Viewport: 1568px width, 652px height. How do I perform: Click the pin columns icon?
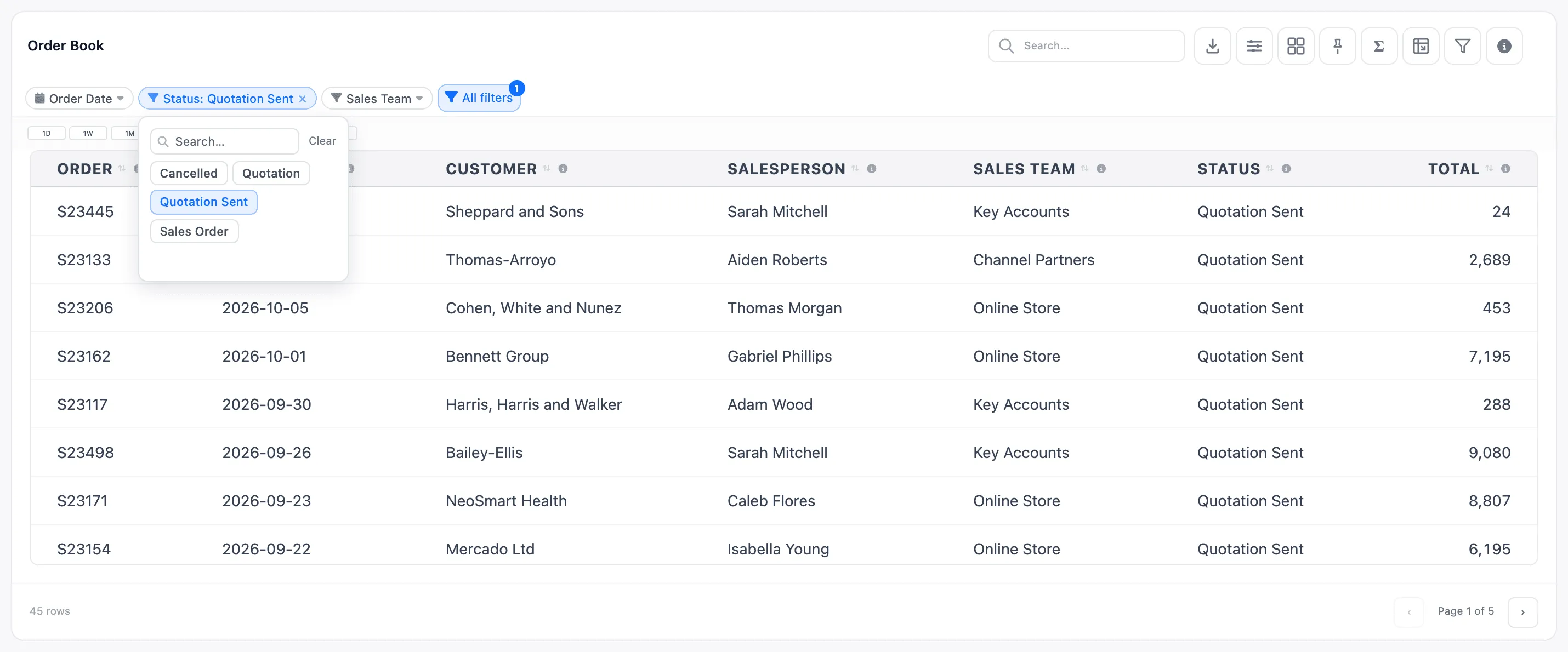click(x=1337, y=45)
